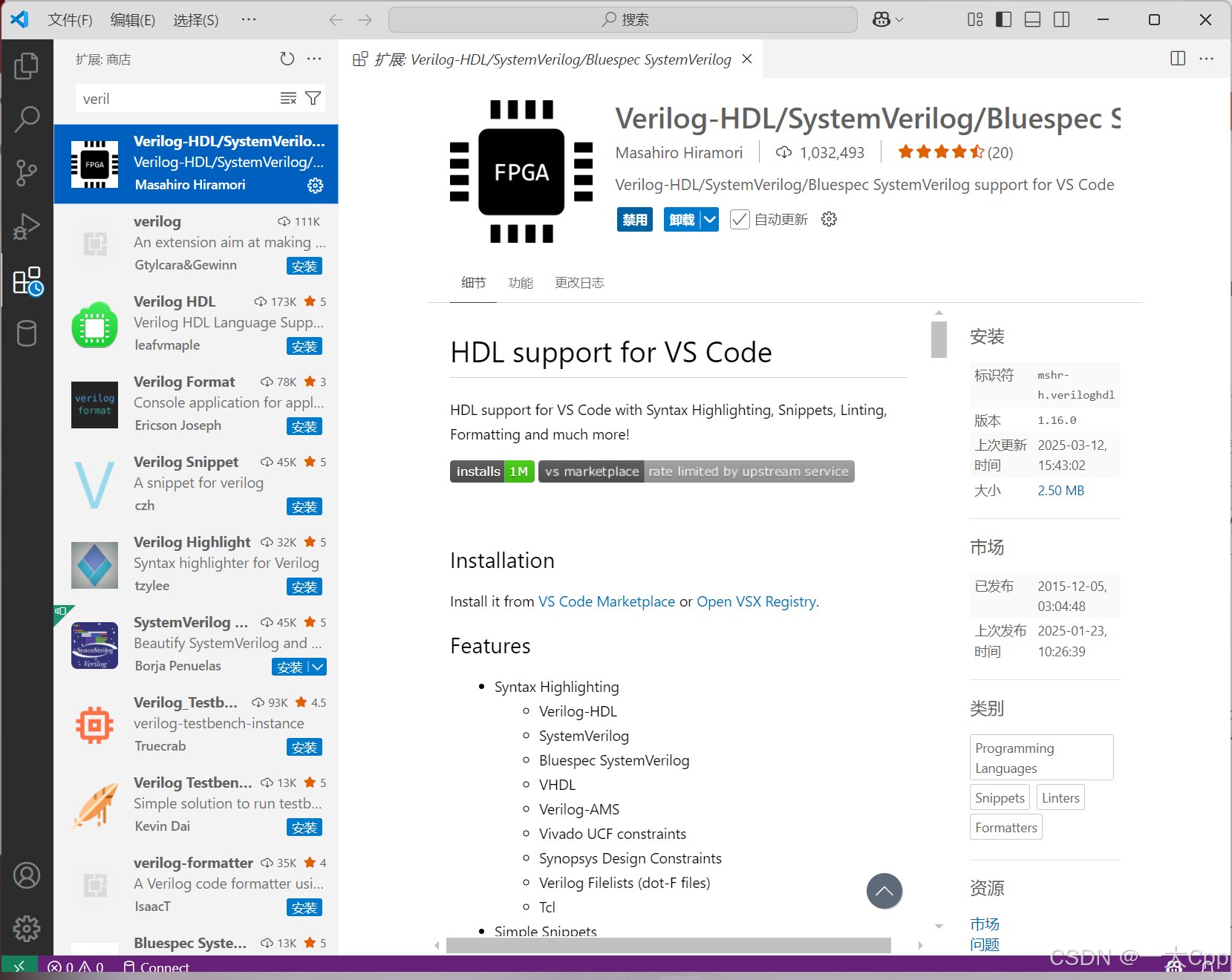Click the 卸载 uninstall button

tap(682, 220)
